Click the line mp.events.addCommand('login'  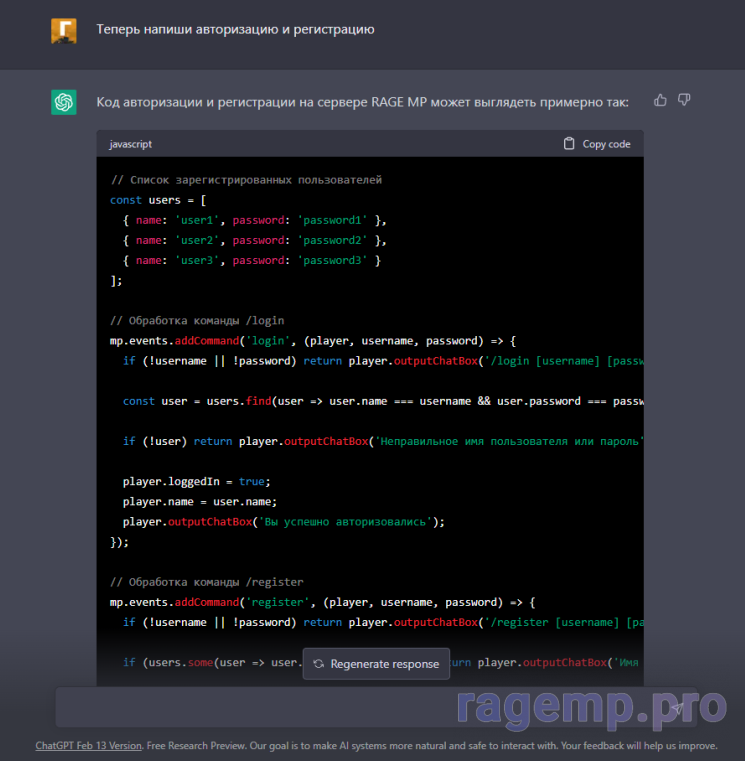pos(313,341)
